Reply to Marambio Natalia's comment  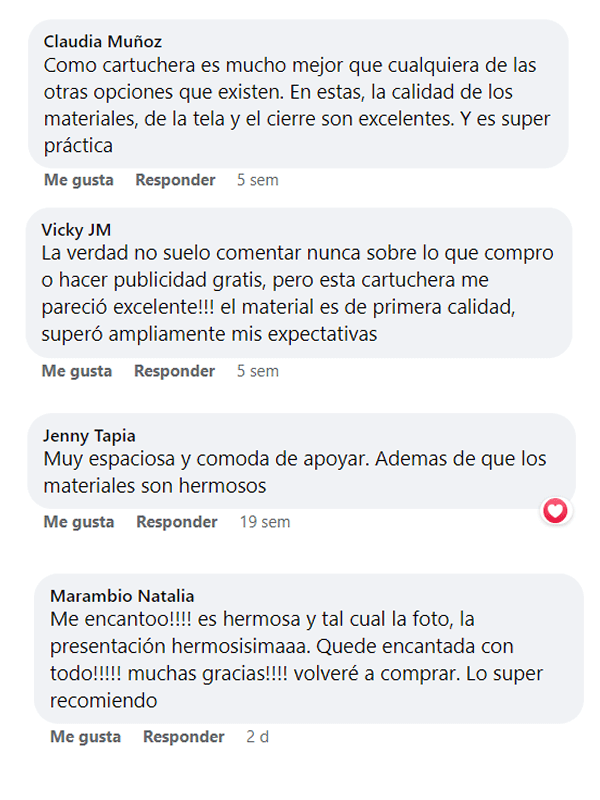[x=184, y=737]
